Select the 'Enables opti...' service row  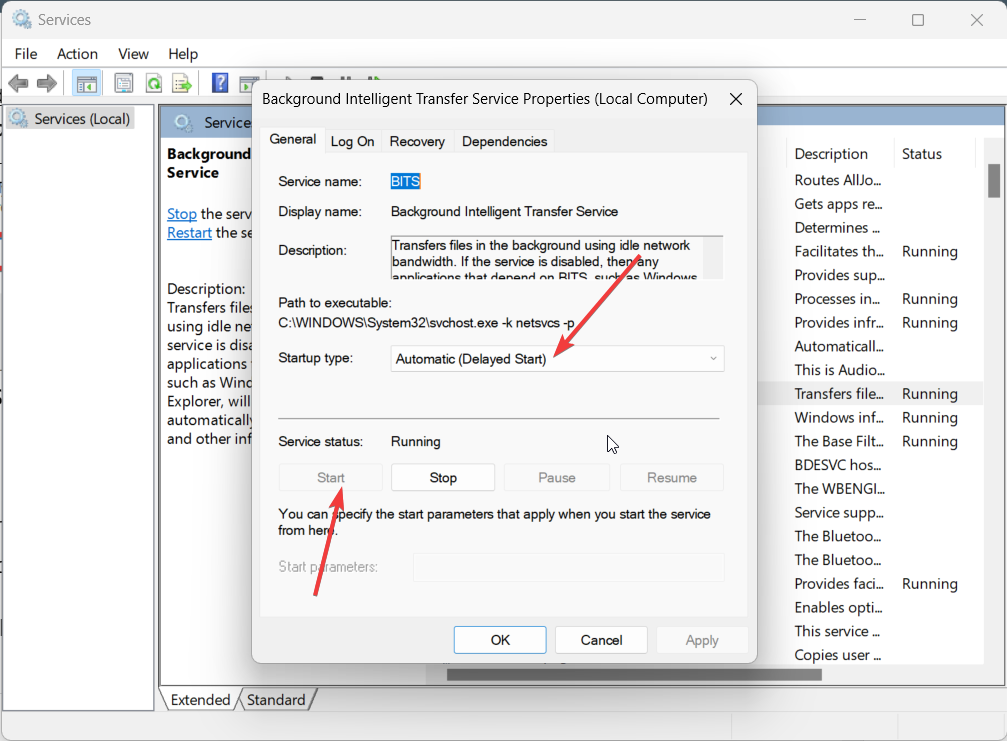870,608
